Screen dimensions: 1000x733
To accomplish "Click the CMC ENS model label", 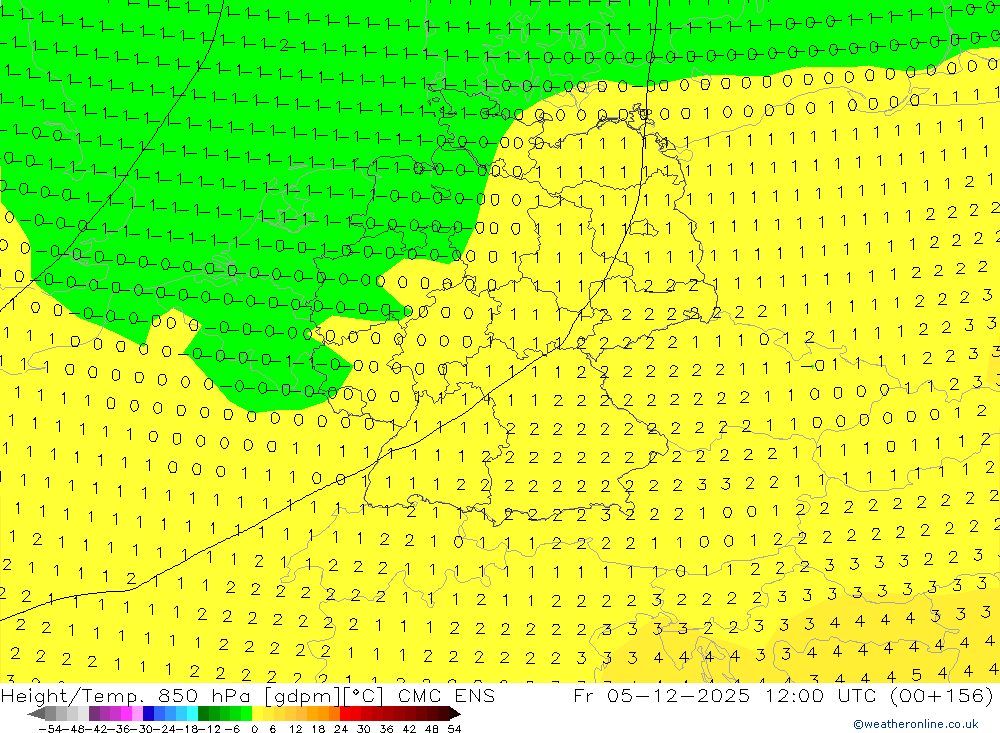I will (446, 695).
